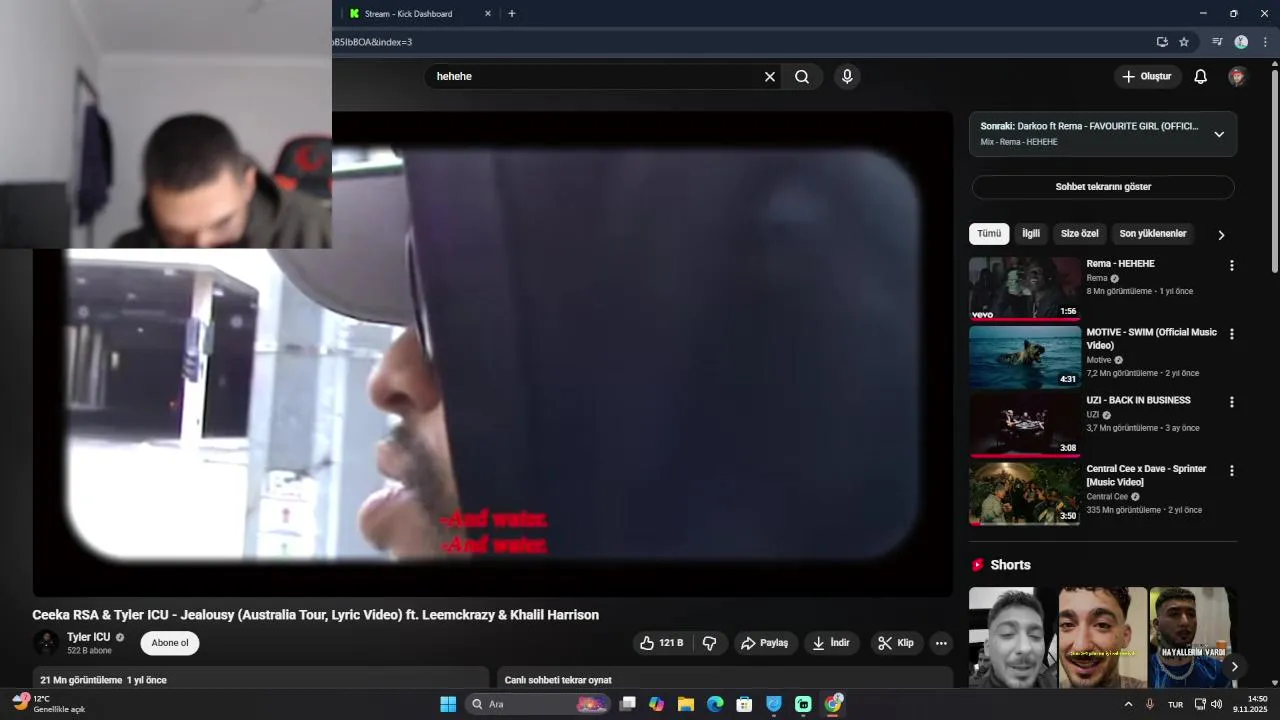
Task: Open Task View on taskbar
Action: (627, 704)
